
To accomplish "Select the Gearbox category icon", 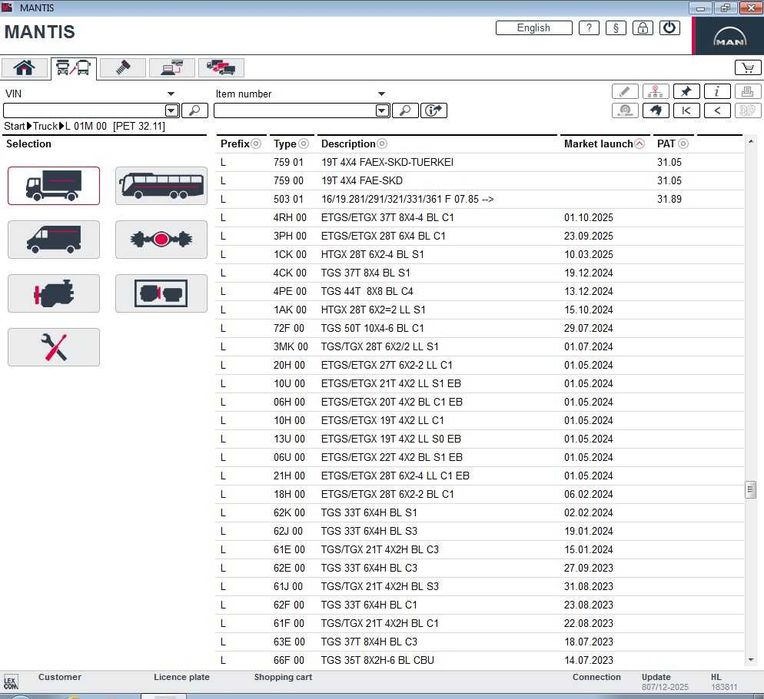I will coord(161,293).
